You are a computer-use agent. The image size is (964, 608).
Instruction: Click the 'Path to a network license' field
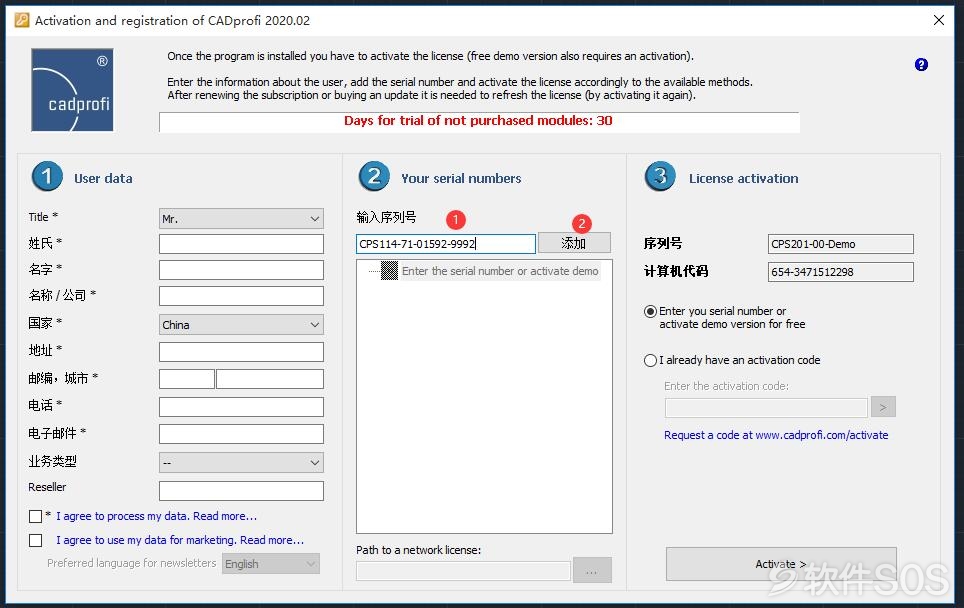(464, 570)
